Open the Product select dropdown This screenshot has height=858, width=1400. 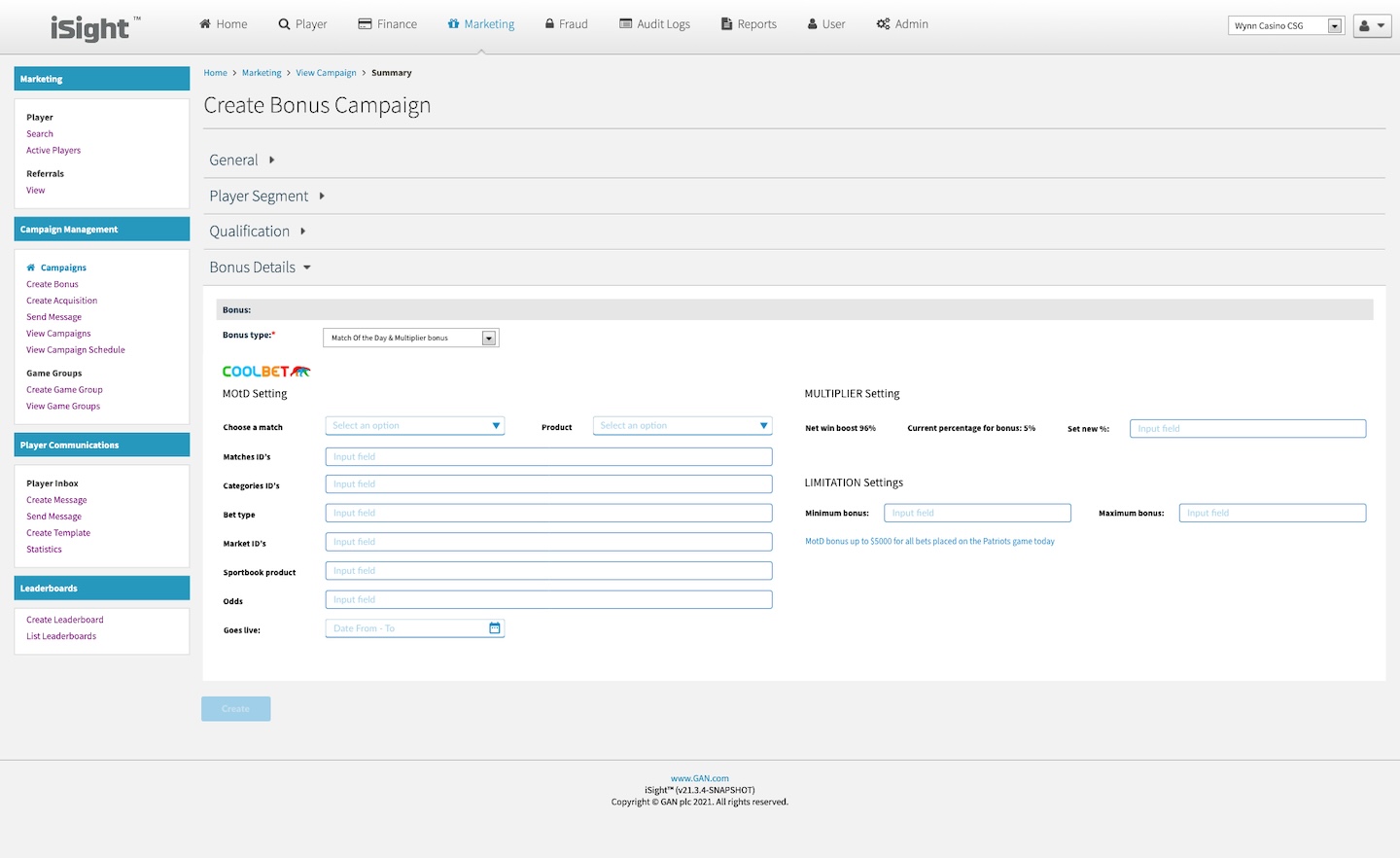tap(682, 426)
